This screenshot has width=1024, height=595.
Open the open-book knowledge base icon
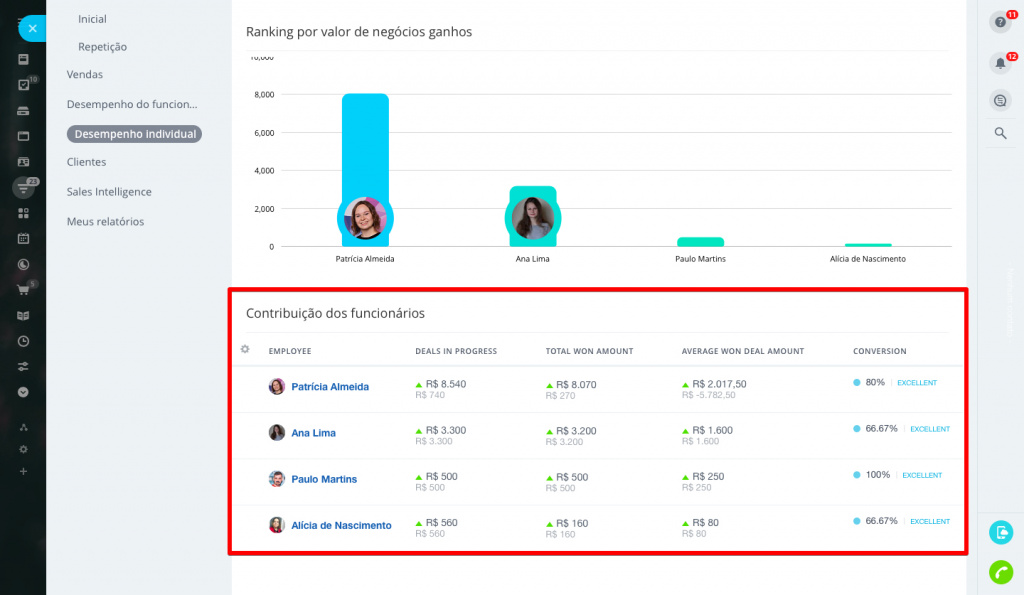pyautogui.click(x=24, y=316)
